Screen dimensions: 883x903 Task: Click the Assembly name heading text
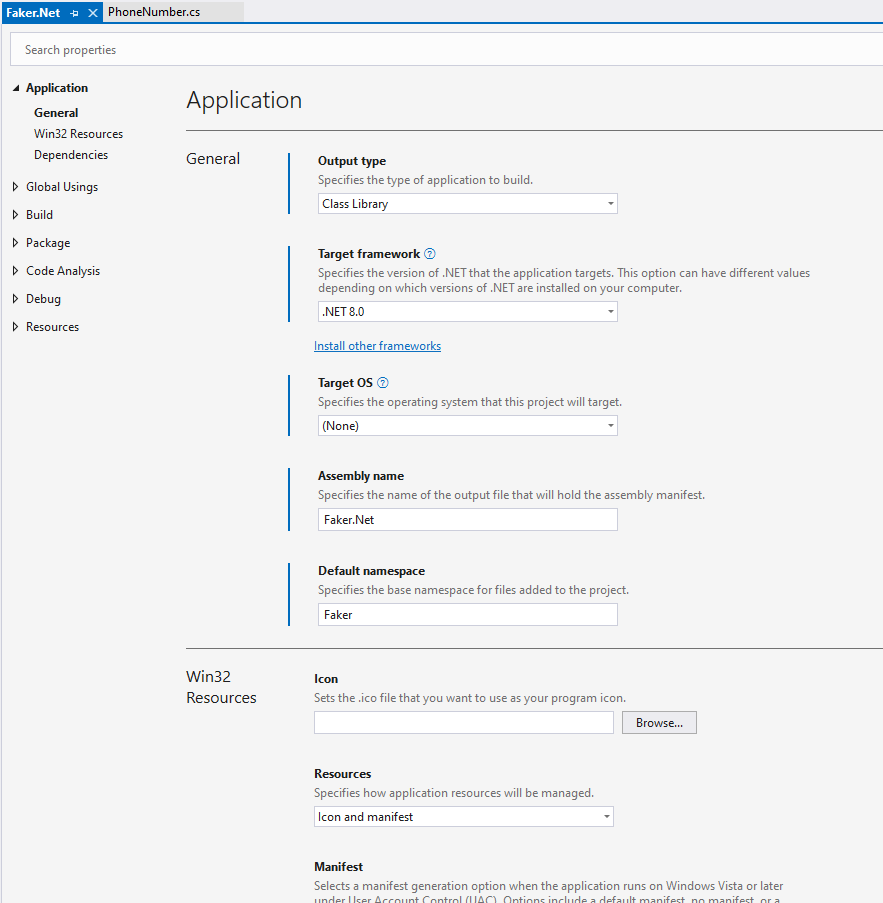click(x=361, y=476)
